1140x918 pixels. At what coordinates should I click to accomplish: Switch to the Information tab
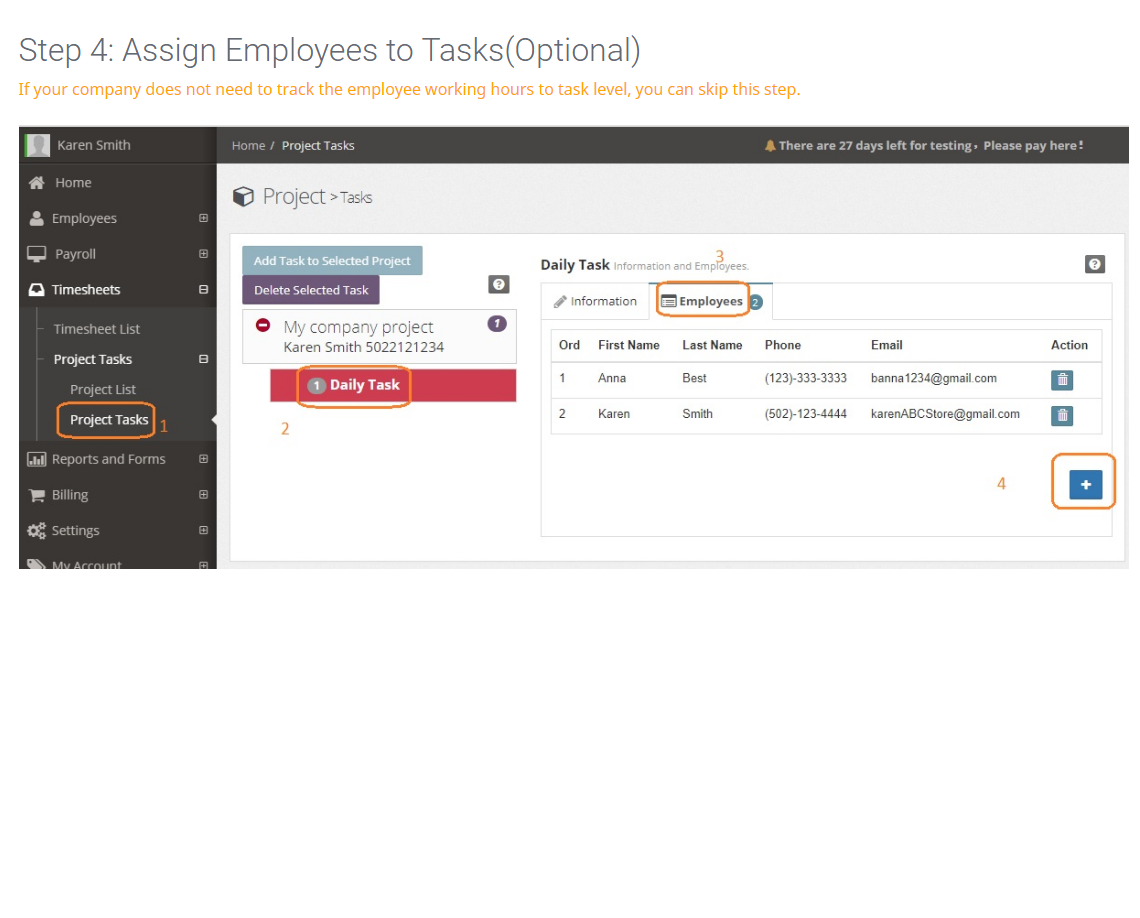point(595,301)
